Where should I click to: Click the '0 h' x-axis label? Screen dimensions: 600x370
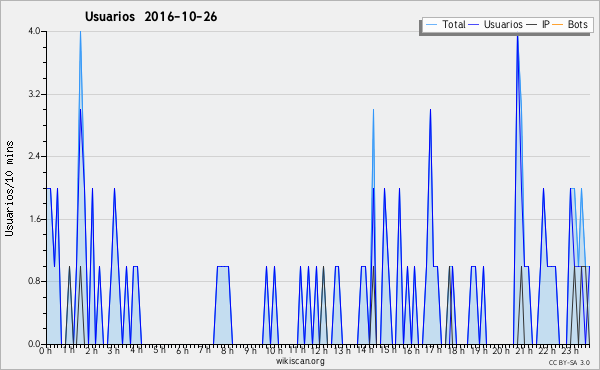click(x=46, y=350)
